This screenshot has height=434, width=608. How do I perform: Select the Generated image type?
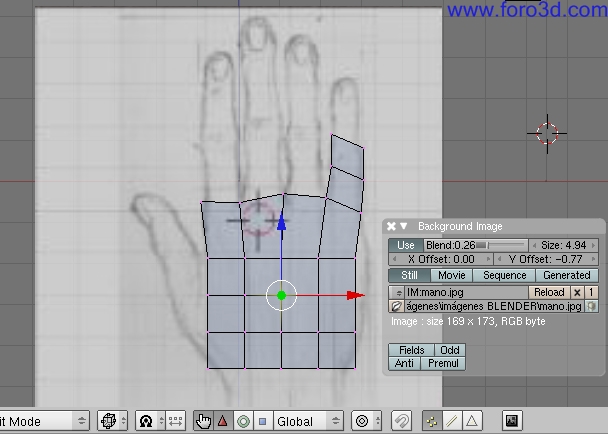[x=567, y=275]
